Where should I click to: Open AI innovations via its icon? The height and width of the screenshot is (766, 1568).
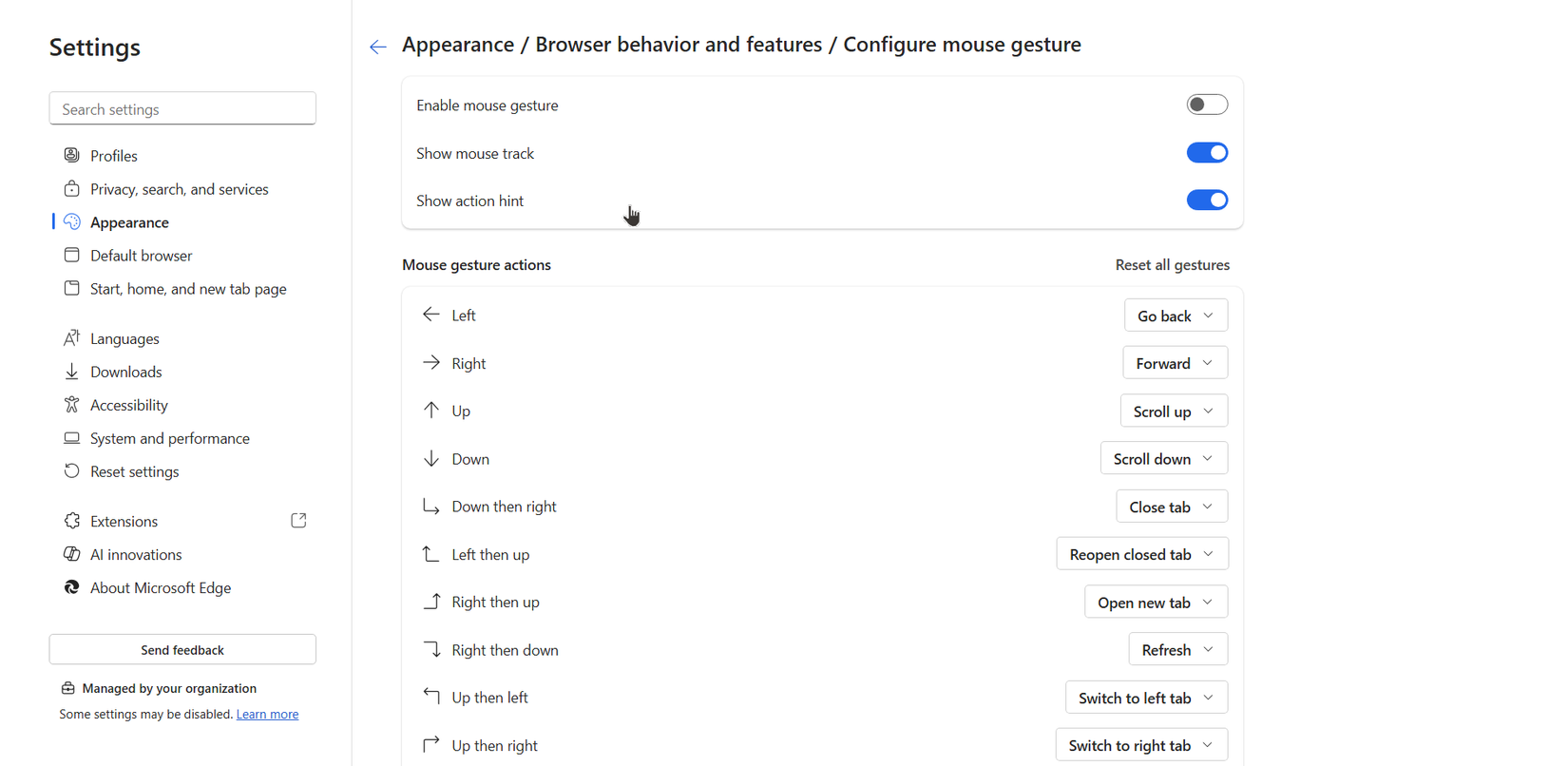click(72, 554)
